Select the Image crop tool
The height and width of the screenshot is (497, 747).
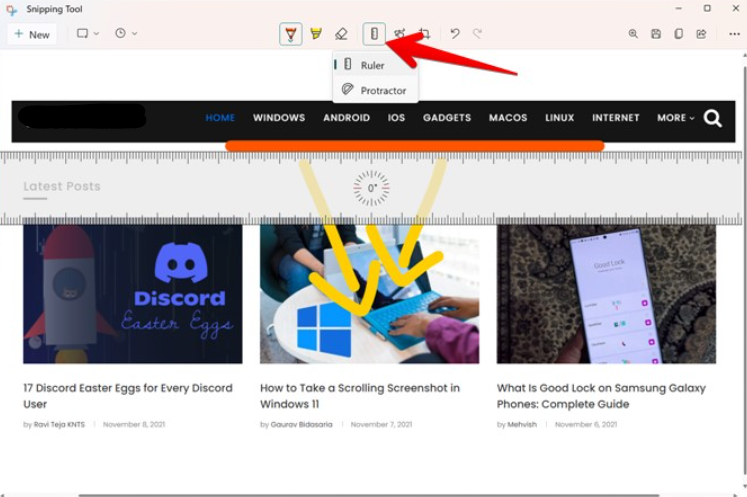tap(424, 34)
